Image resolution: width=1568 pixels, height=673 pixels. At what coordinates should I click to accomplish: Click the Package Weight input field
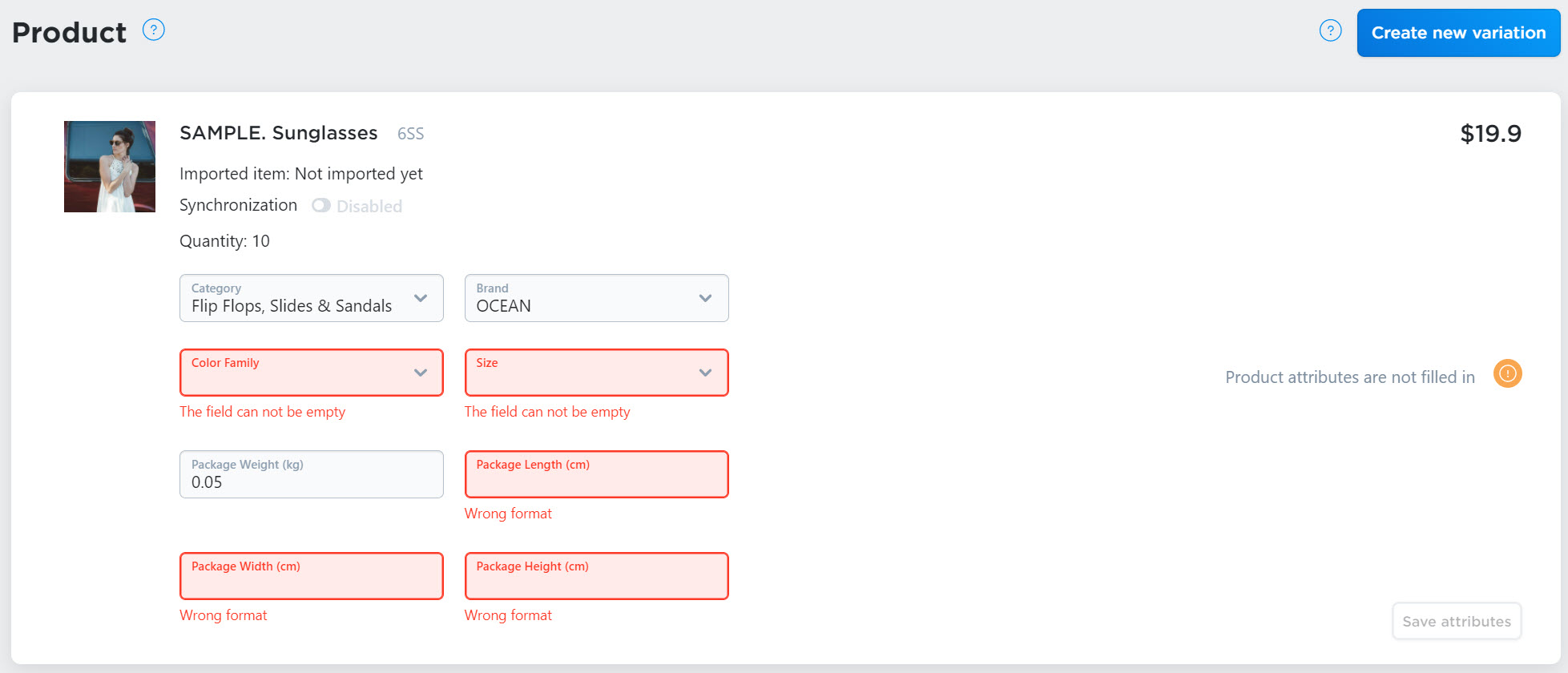[312, 474]
